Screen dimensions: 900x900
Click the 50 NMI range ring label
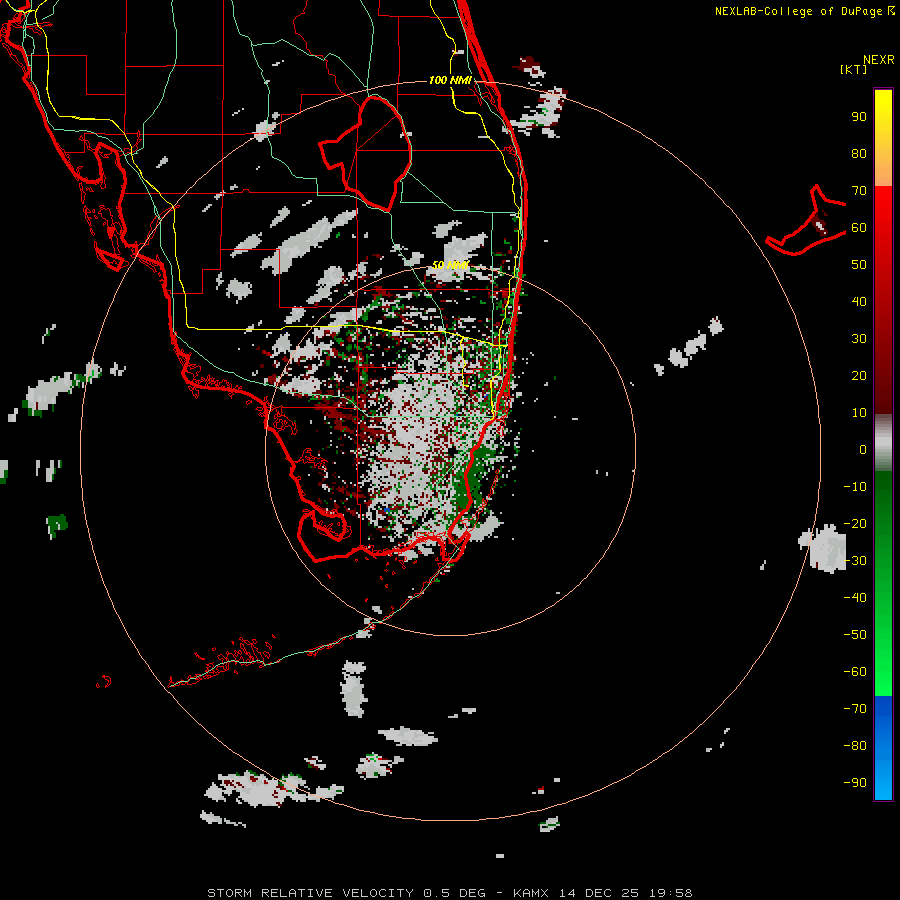coord(450,265)
